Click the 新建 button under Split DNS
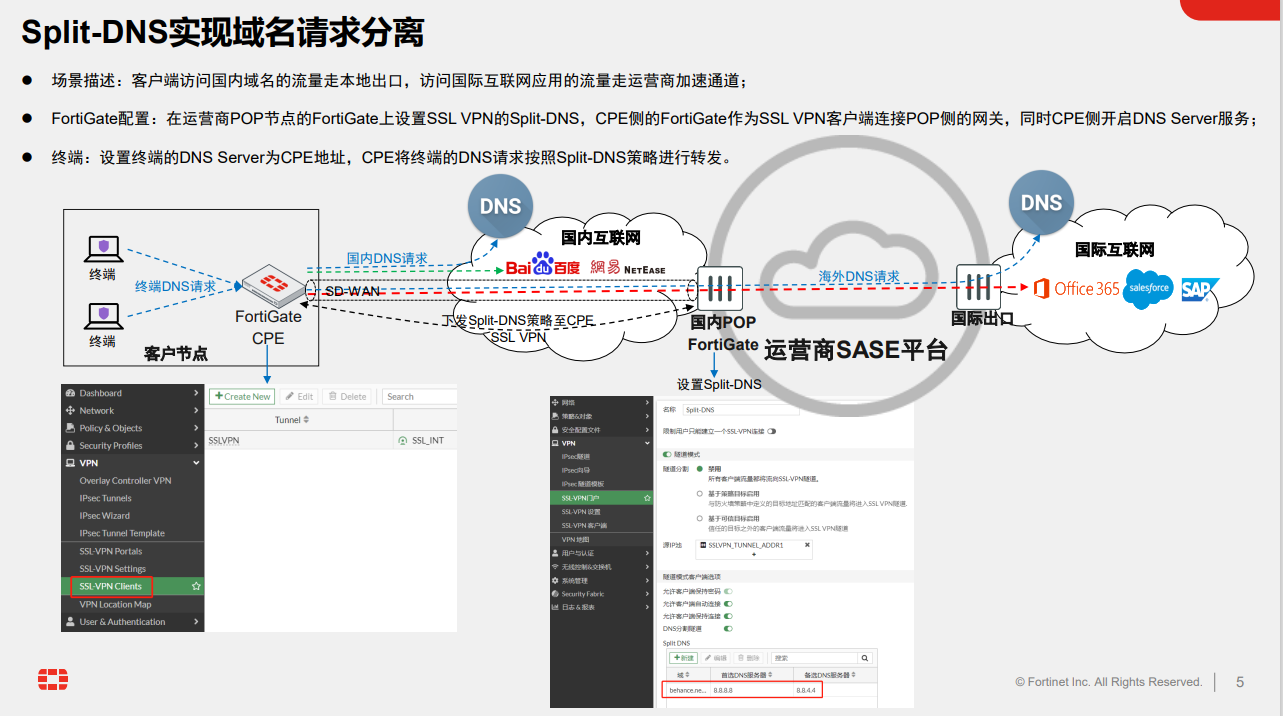 (x=684, y=658)
